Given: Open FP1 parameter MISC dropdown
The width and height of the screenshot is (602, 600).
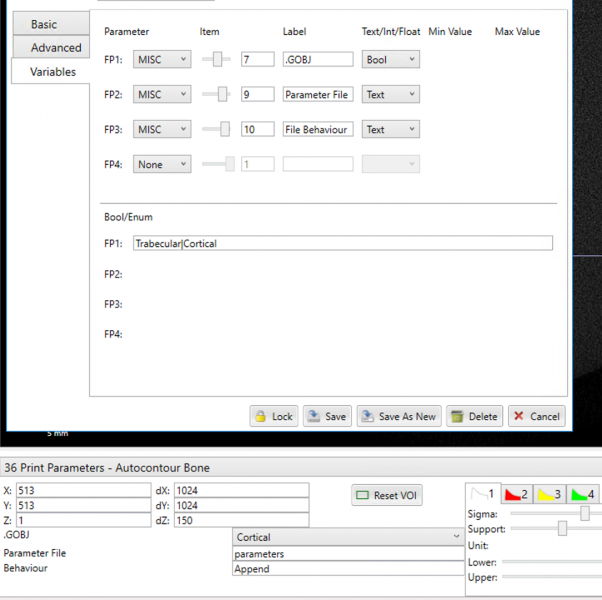Looking at the screenshot, I should [x=162, y=60].
